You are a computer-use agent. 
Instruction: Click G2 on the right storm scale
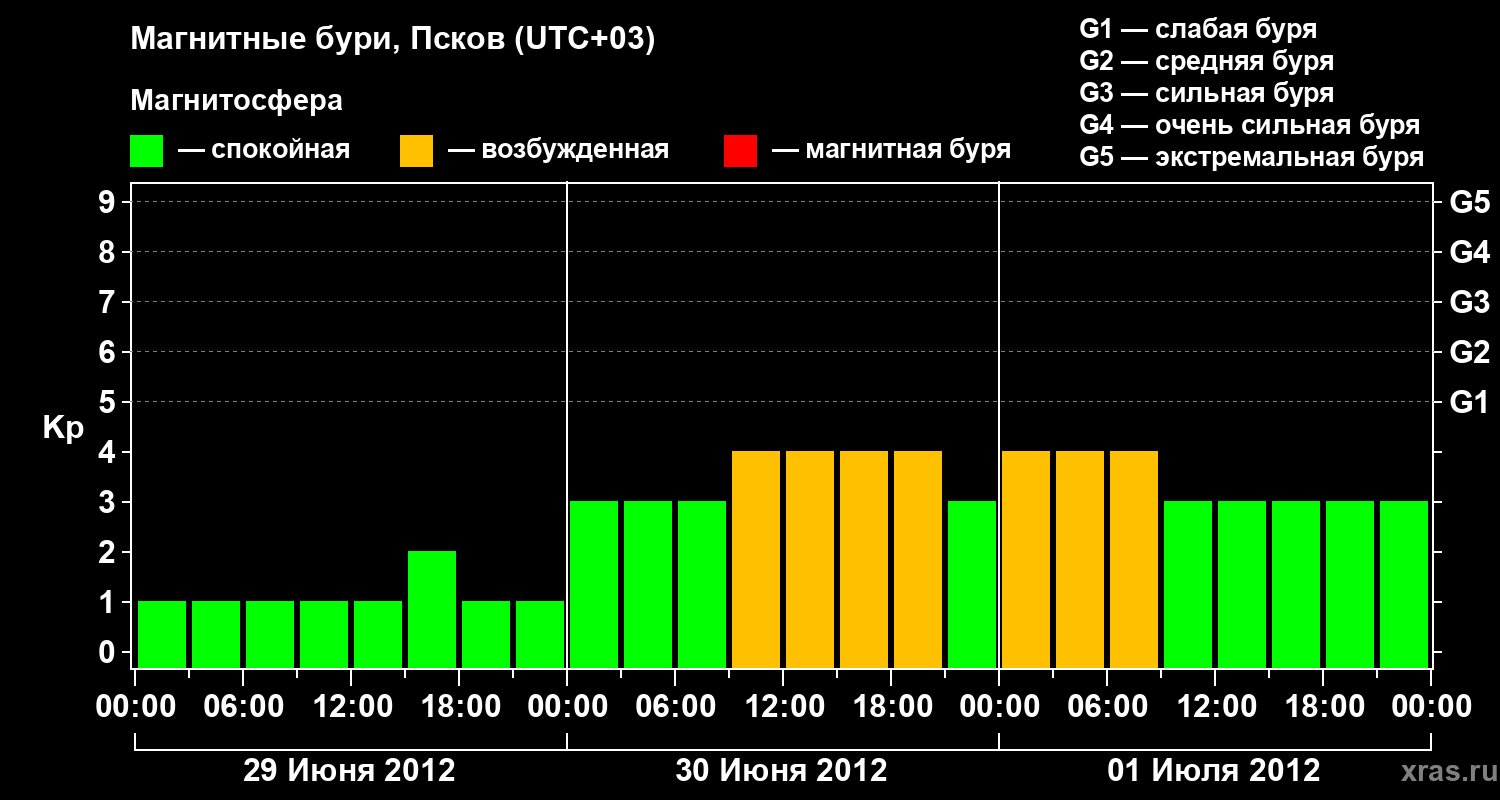point(1470,352)
